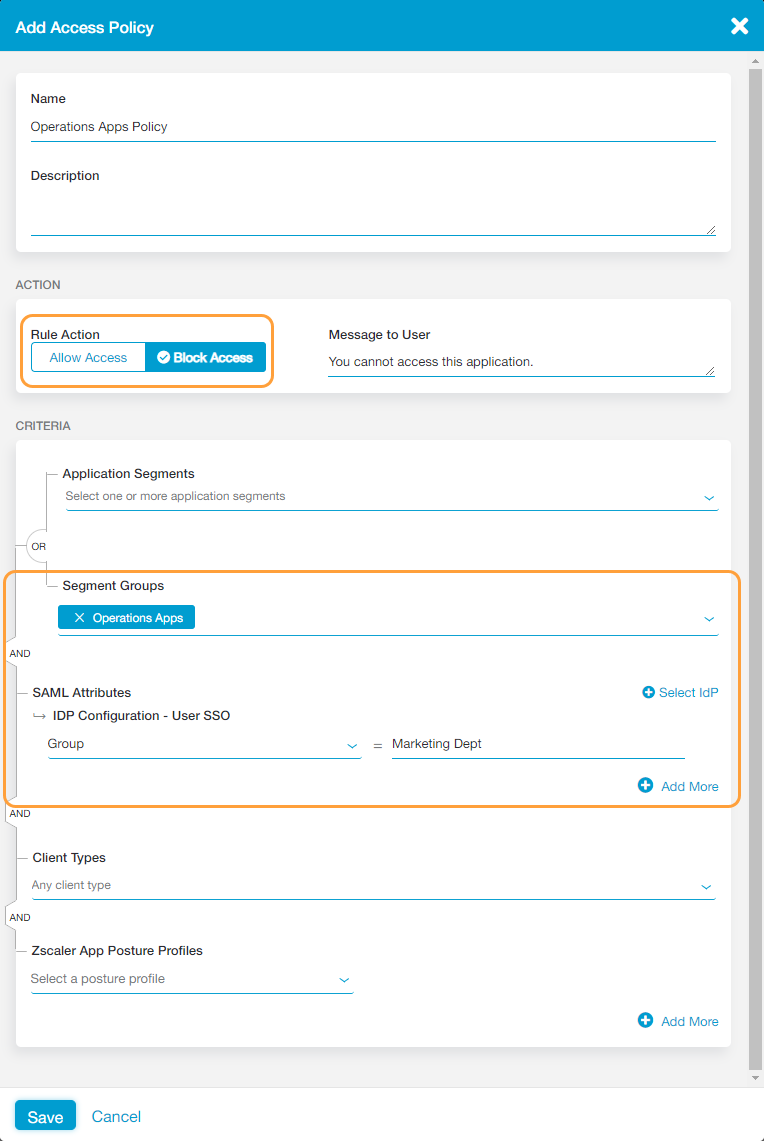Edit the policy Name field
Image resolution: width=764 pixels, height=1141 pixels.
point(370,126)
